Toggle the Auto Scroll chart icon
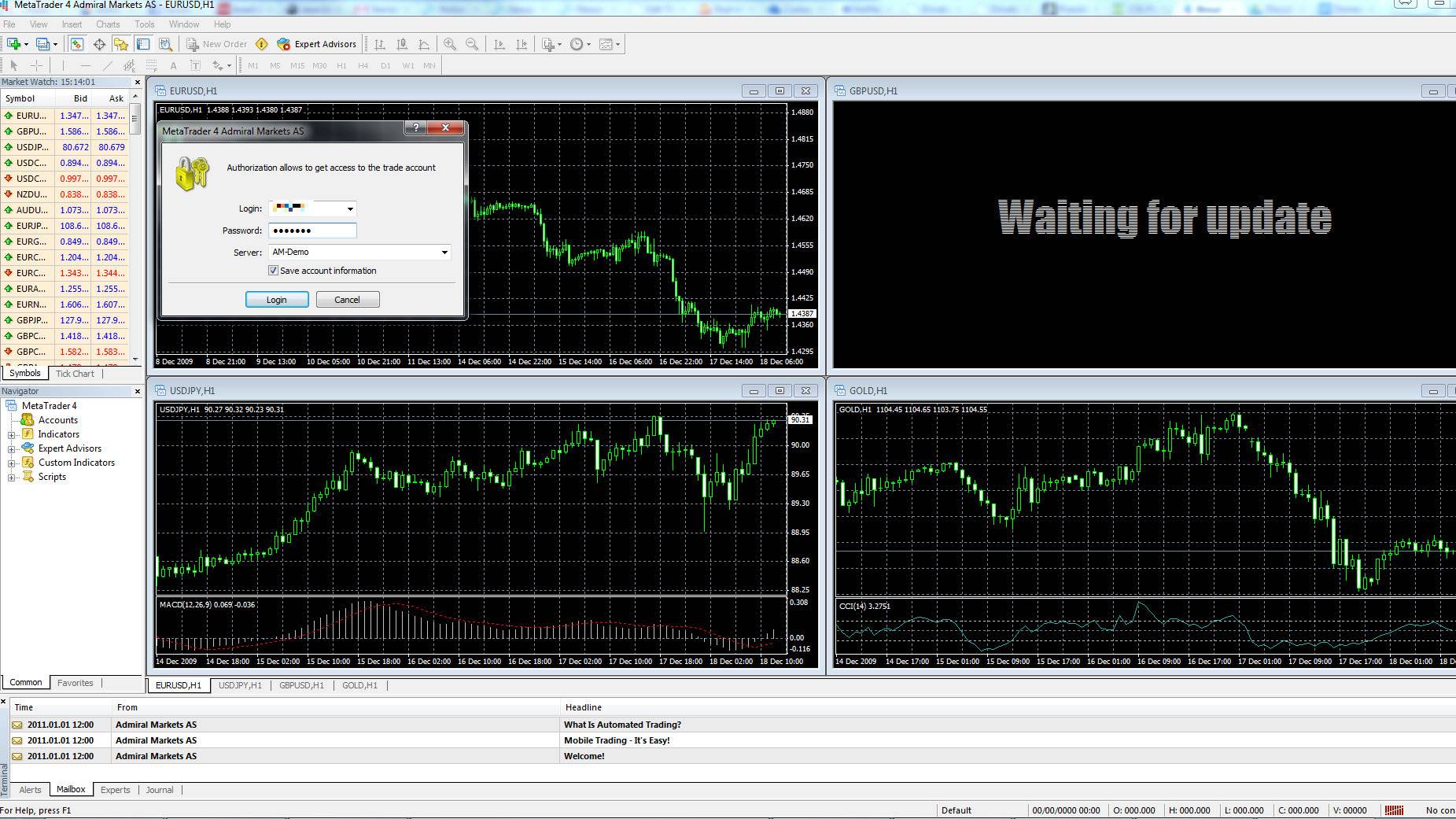Viewport: 1456px width, 819px height. pyautogui.click(x=499, y=44)
